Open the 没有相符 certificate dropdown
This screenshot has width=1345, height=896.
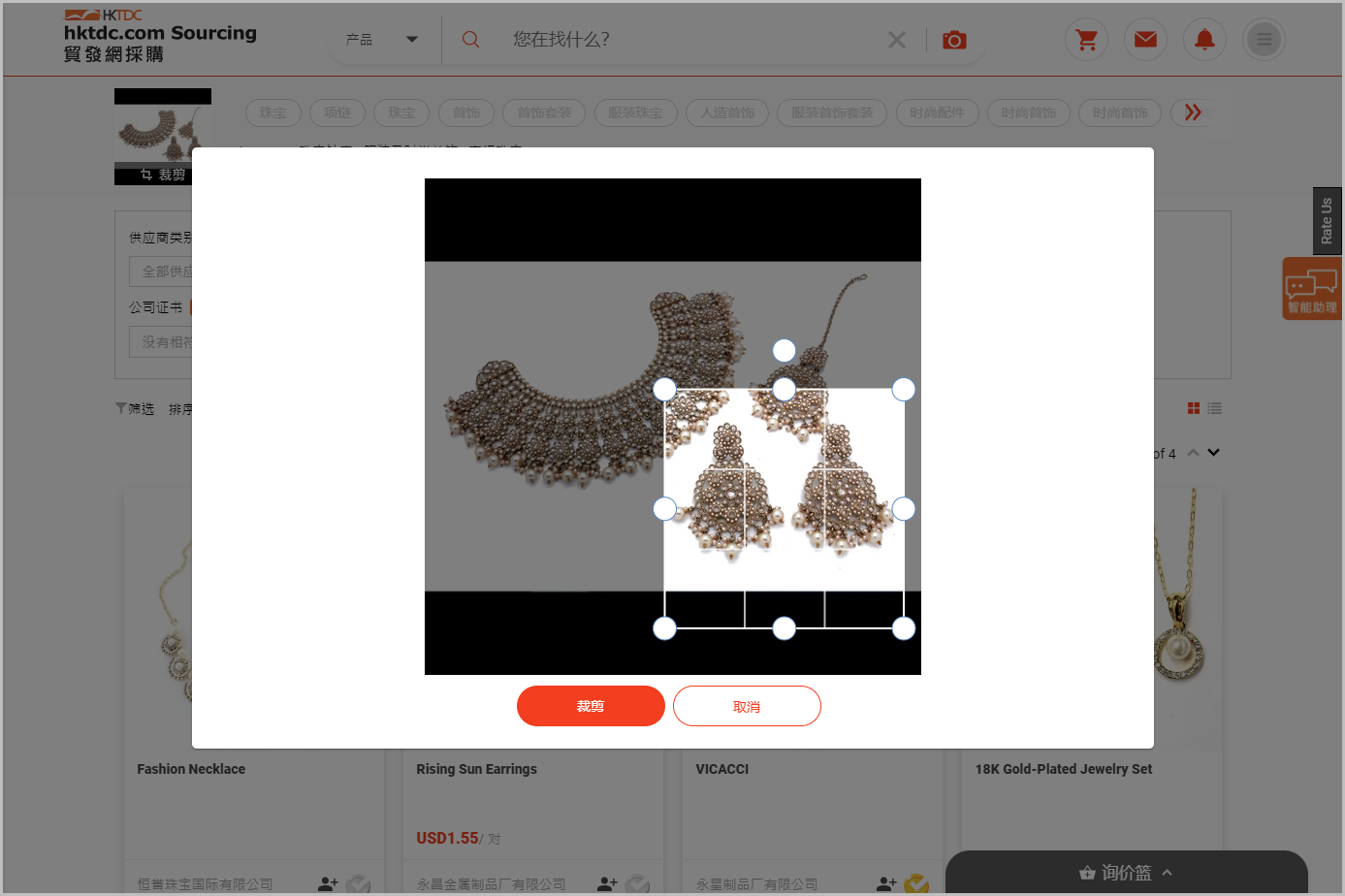tap(161, 341)
